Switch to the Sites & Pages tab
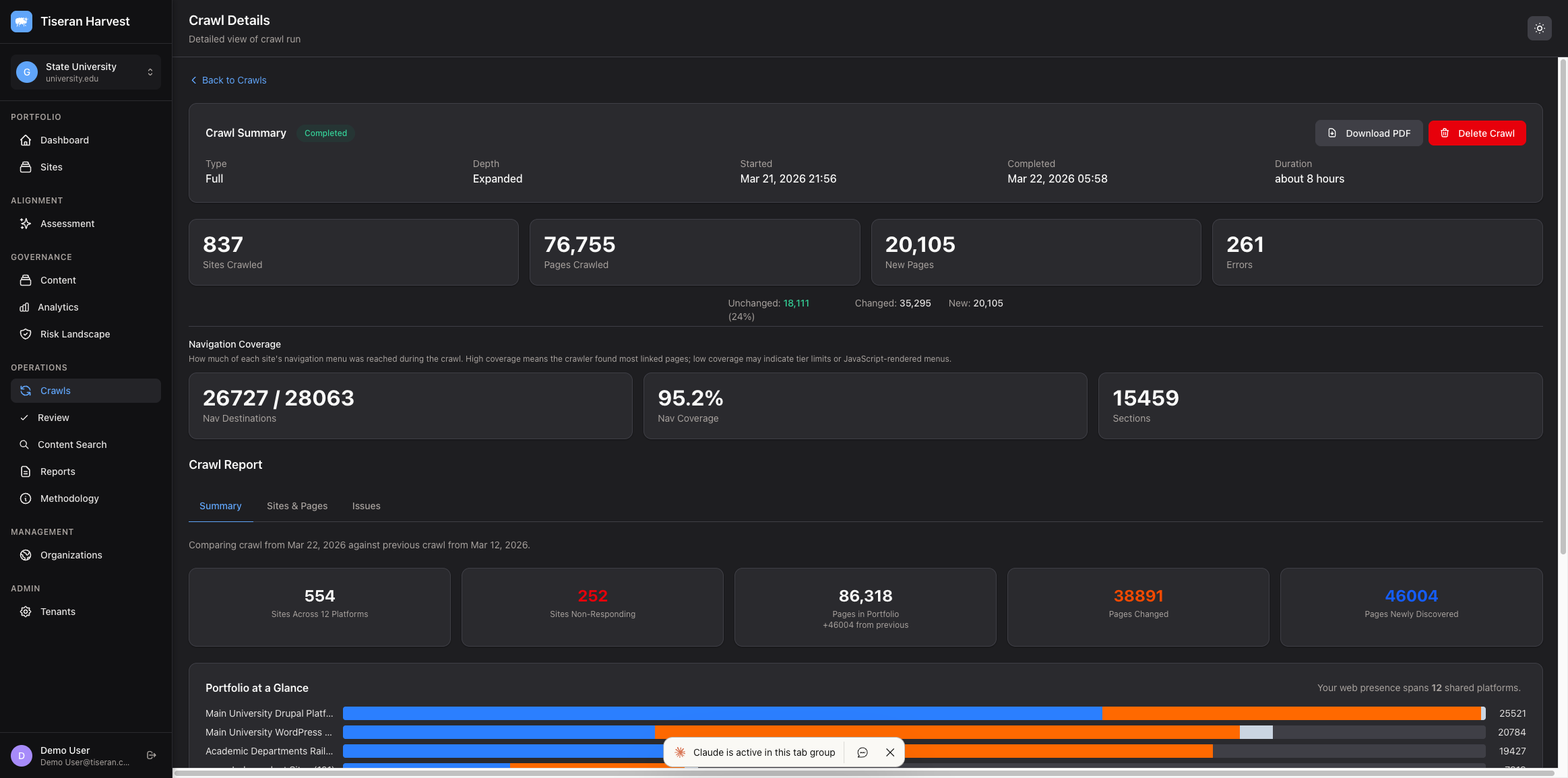 pos(296,506)
